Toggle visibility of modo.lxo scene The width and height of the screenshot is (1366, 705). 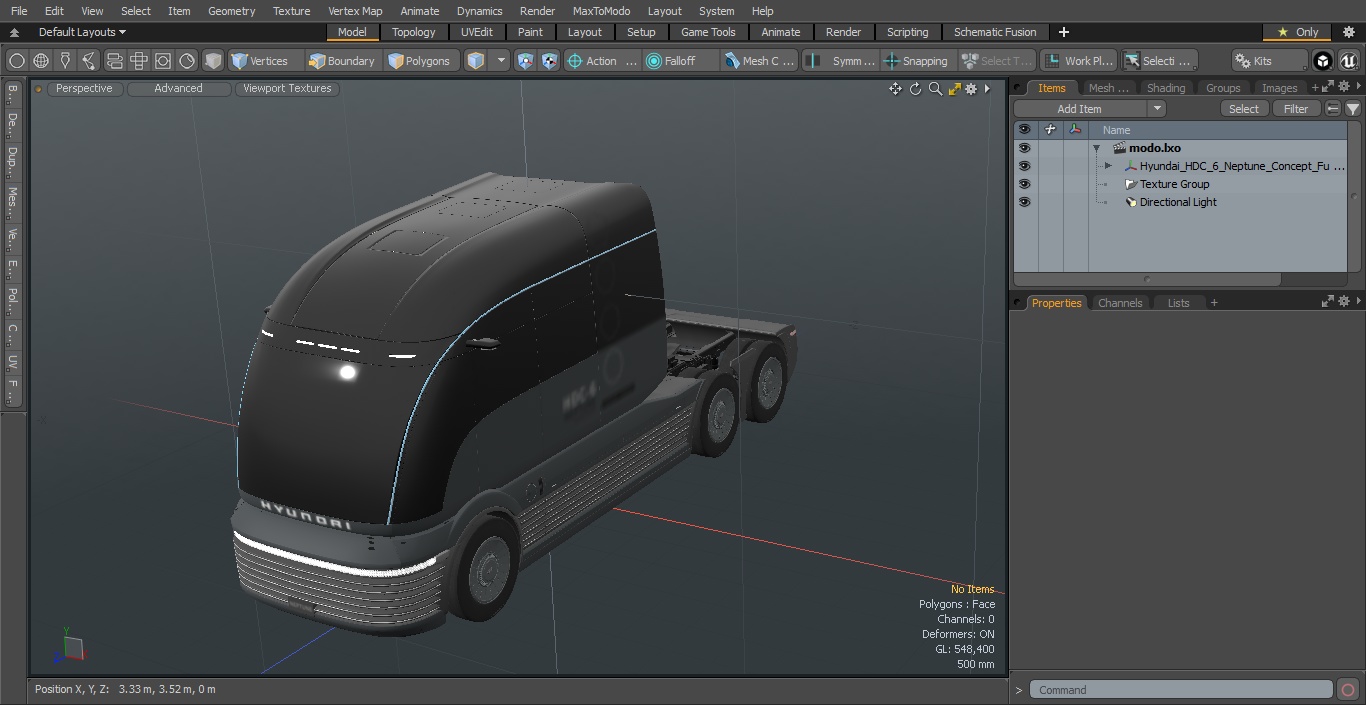[x=1024, y=148]
